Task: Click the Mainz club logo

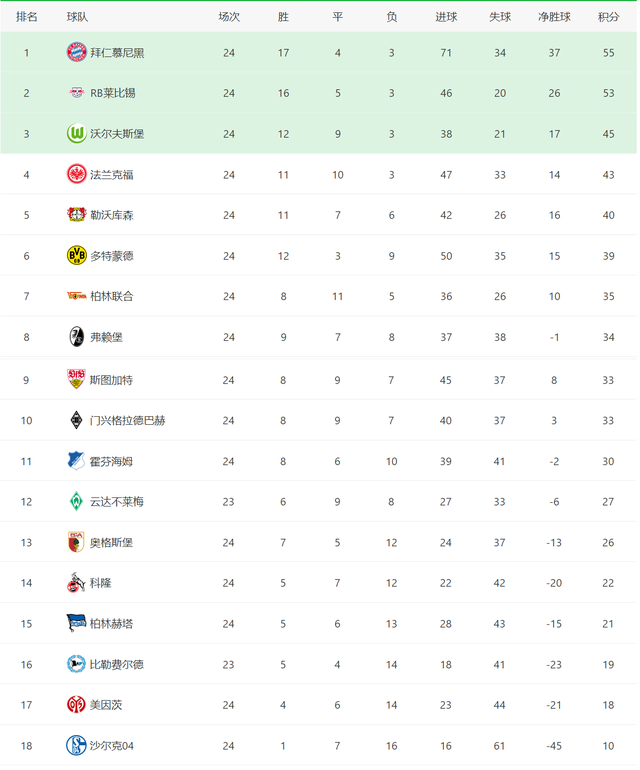Action: 77,705
